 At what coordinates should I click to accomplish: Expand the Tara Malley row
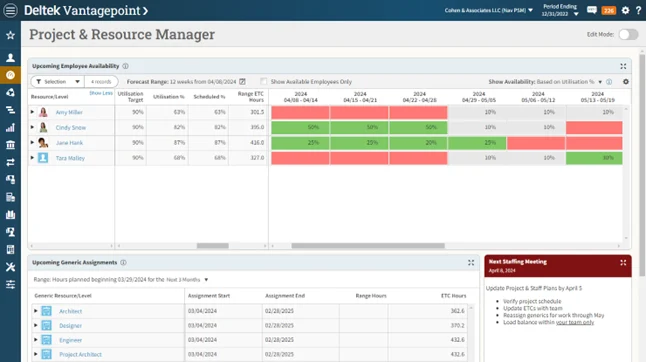32,158
